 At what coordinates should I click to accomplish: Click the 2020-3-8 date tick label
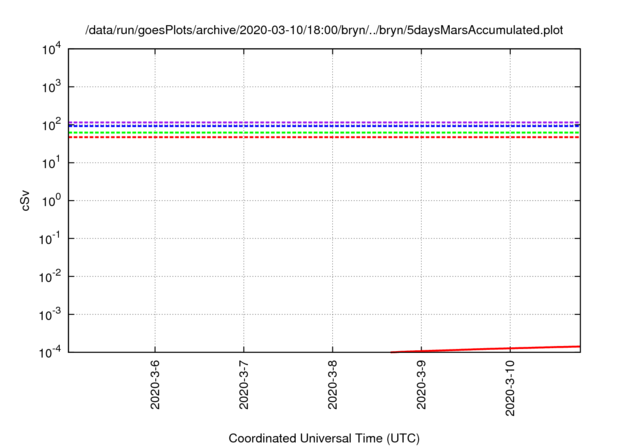pos(333,385)
